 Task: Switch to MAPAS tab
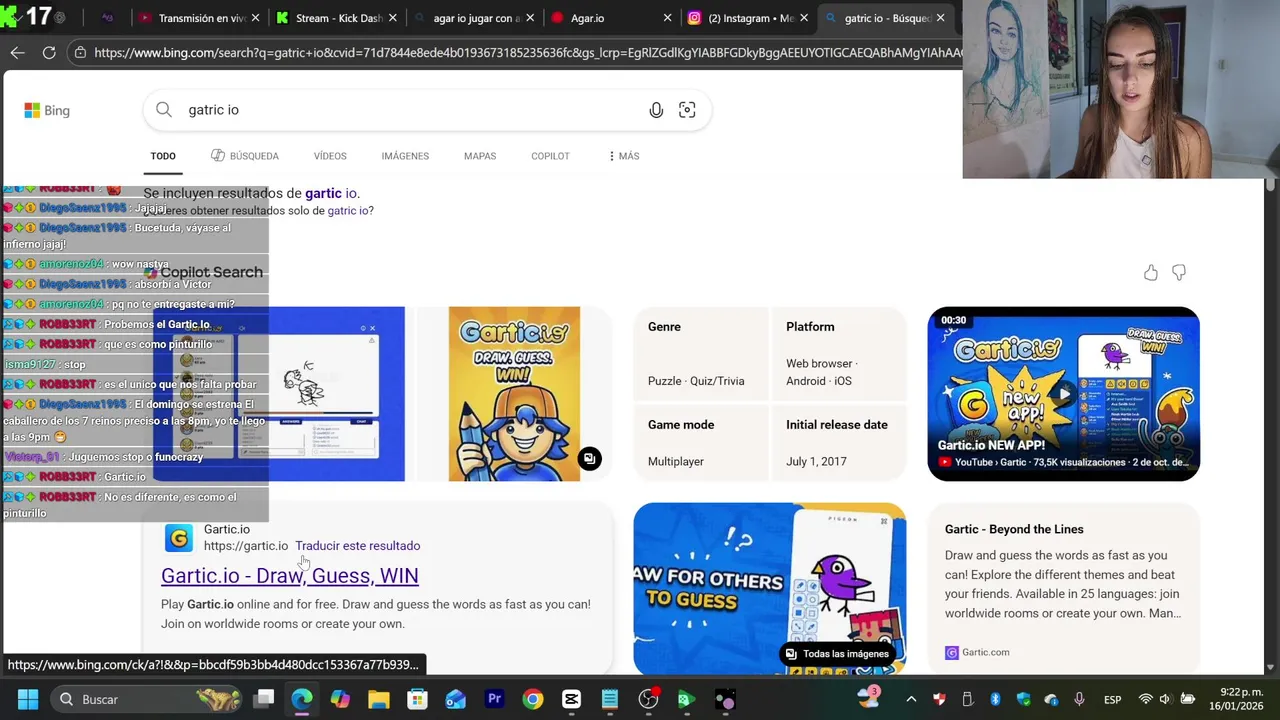pyautogui.click(x=480, y=156)
